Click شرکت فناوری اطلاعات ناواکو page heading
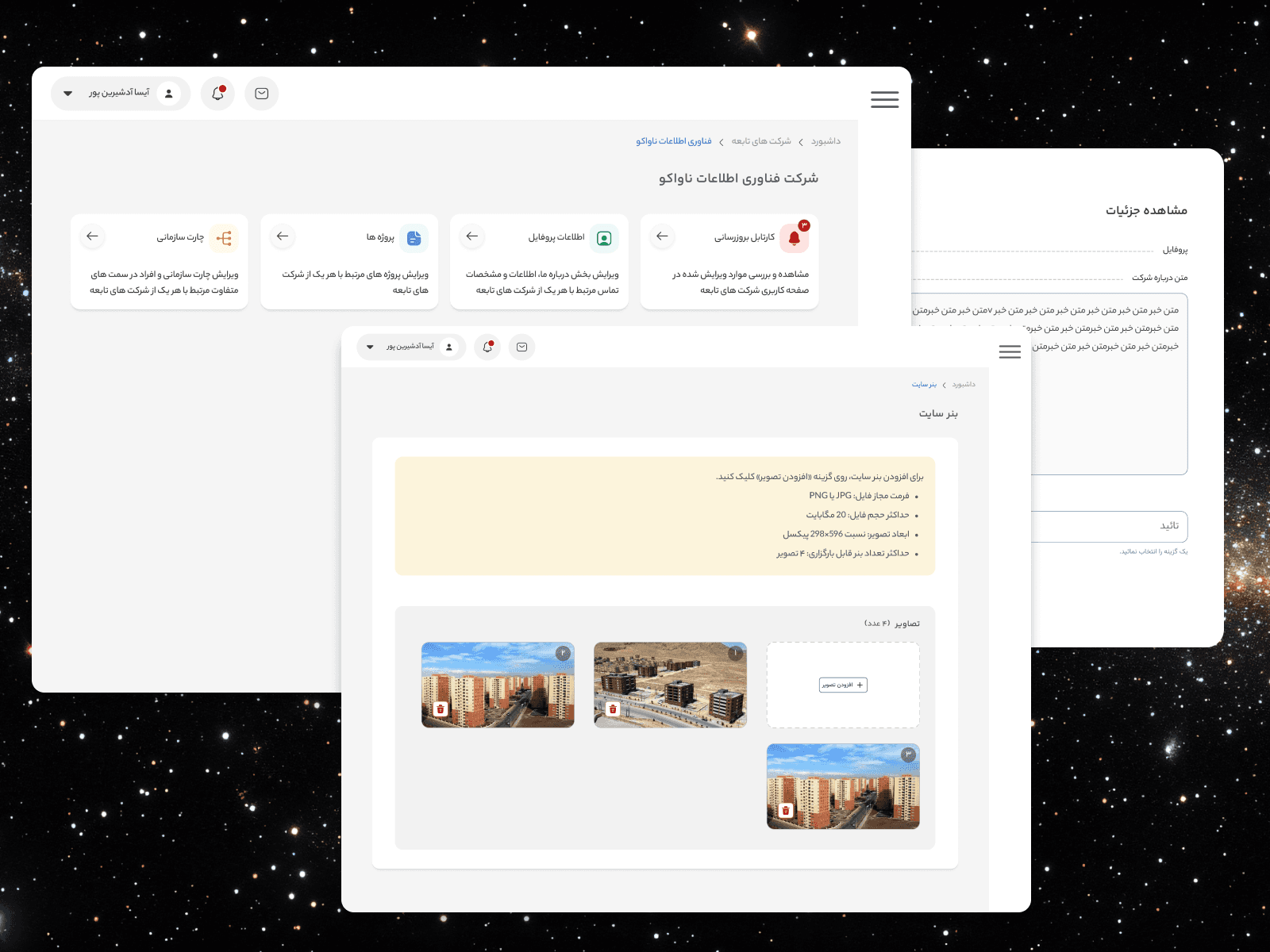The image size is (1270, 952). point(738,178)
